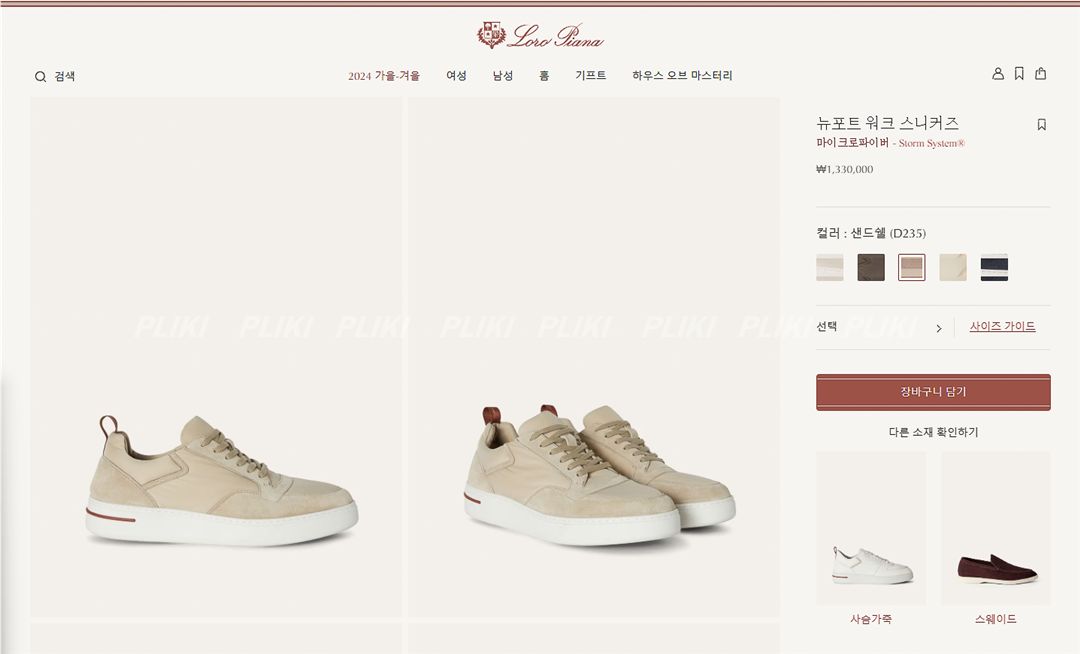1080x654 pixels.
Task: Open the 여성 menu
Action: pos(456,76)
